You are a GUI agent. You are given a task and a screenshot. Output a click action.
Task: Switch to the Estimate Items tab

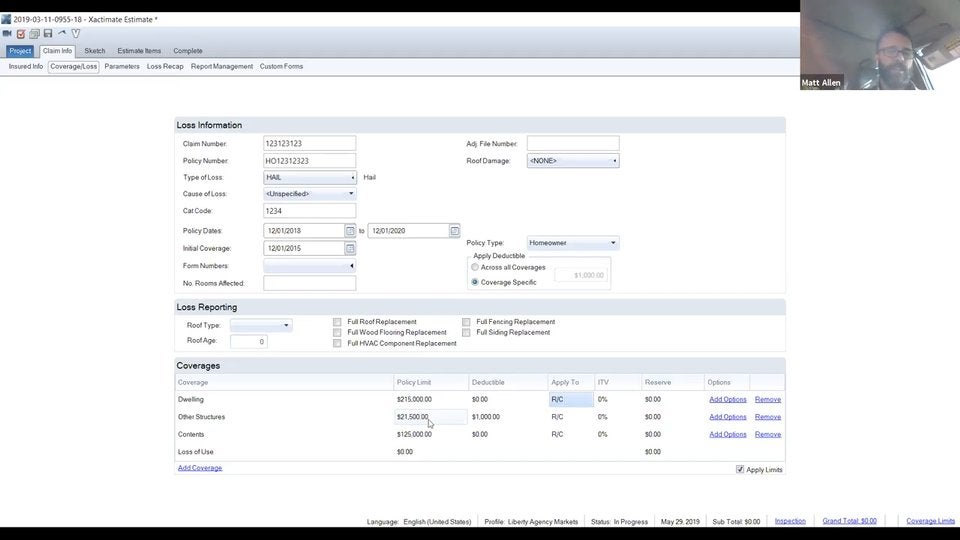[x=139, y=51]
